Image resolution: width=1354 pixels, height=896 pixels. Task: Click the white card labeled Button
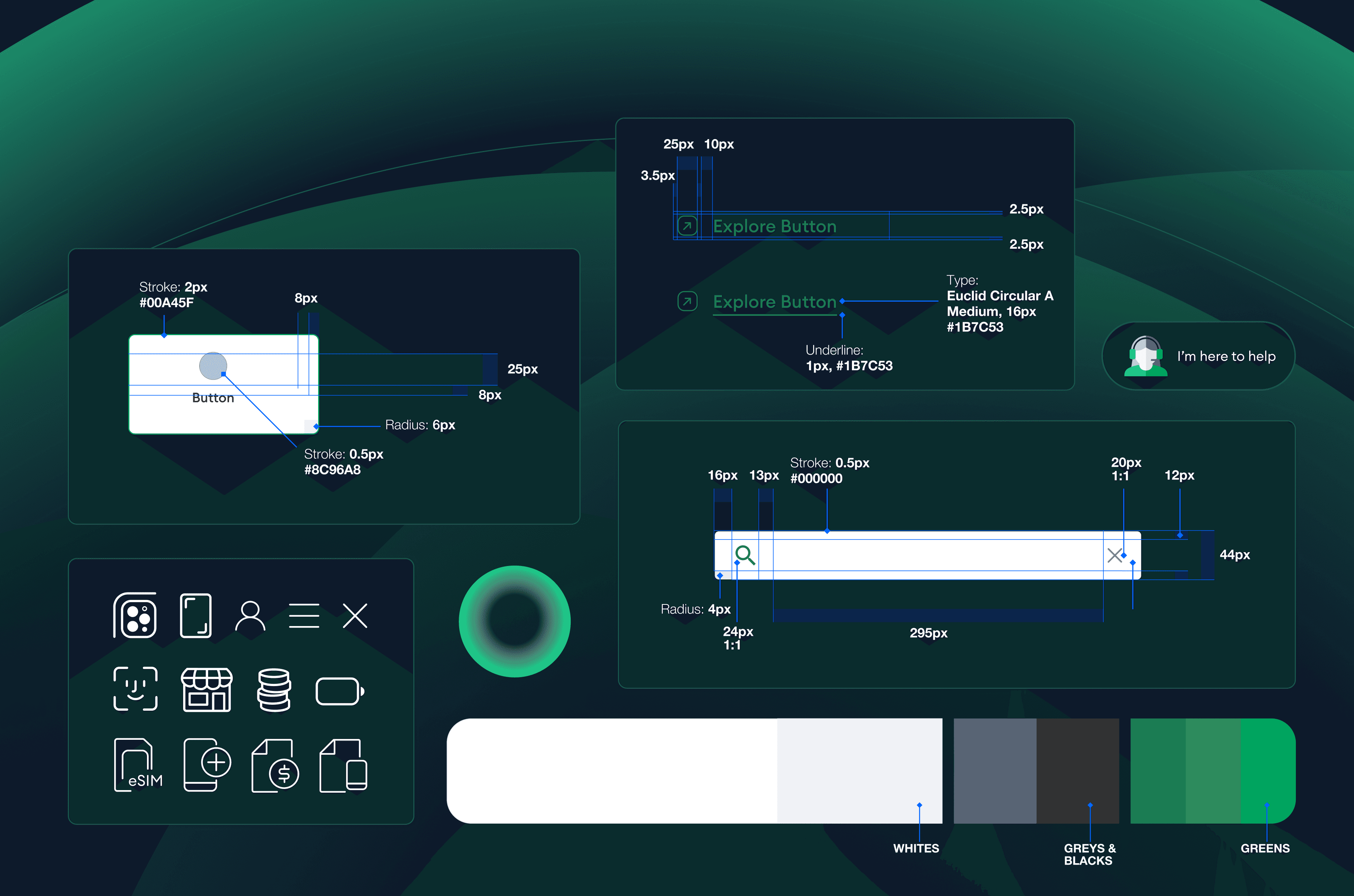[x=223, y=384]
